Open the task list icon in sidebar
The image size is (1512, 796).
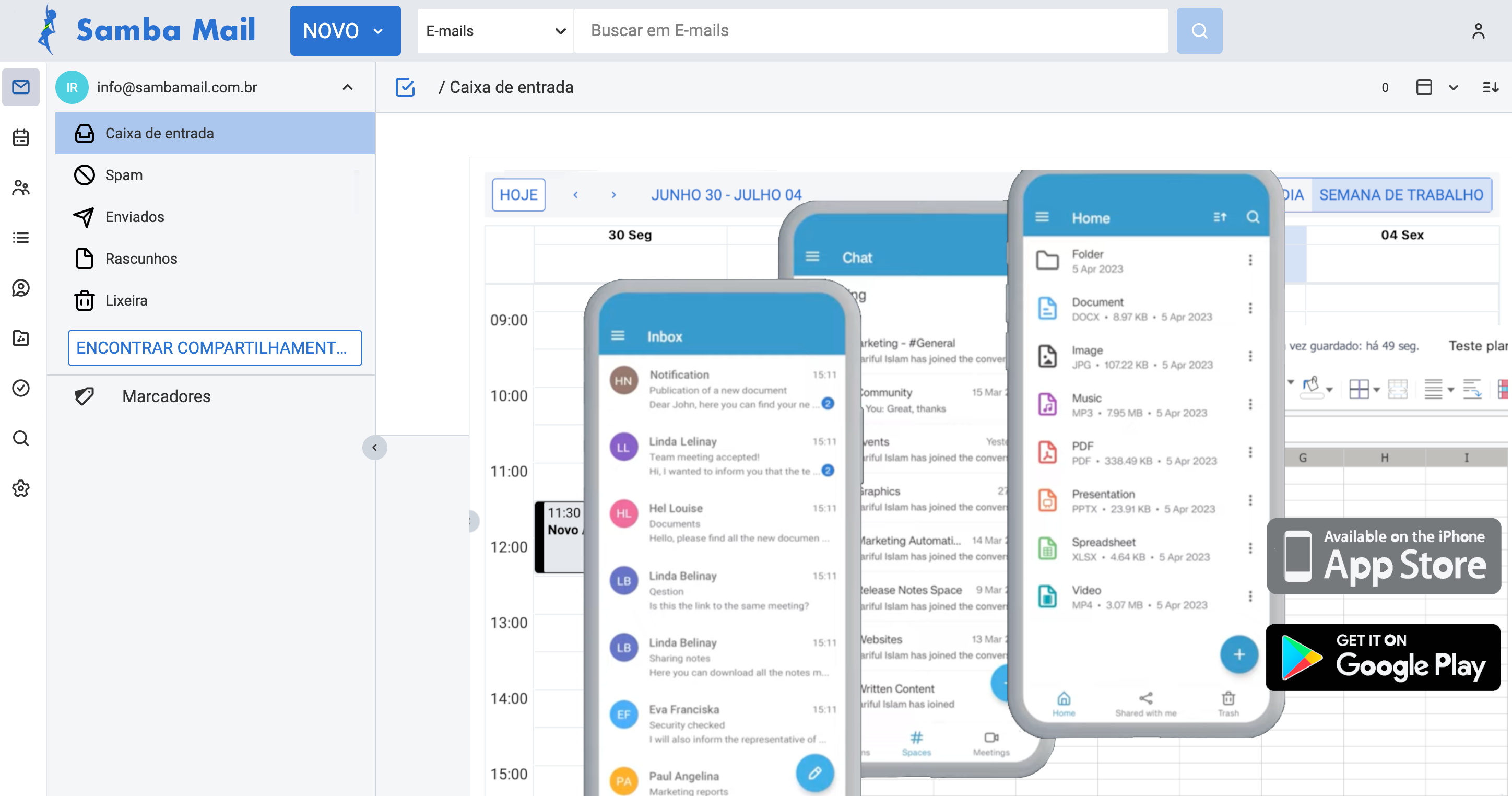click(20, 238)
